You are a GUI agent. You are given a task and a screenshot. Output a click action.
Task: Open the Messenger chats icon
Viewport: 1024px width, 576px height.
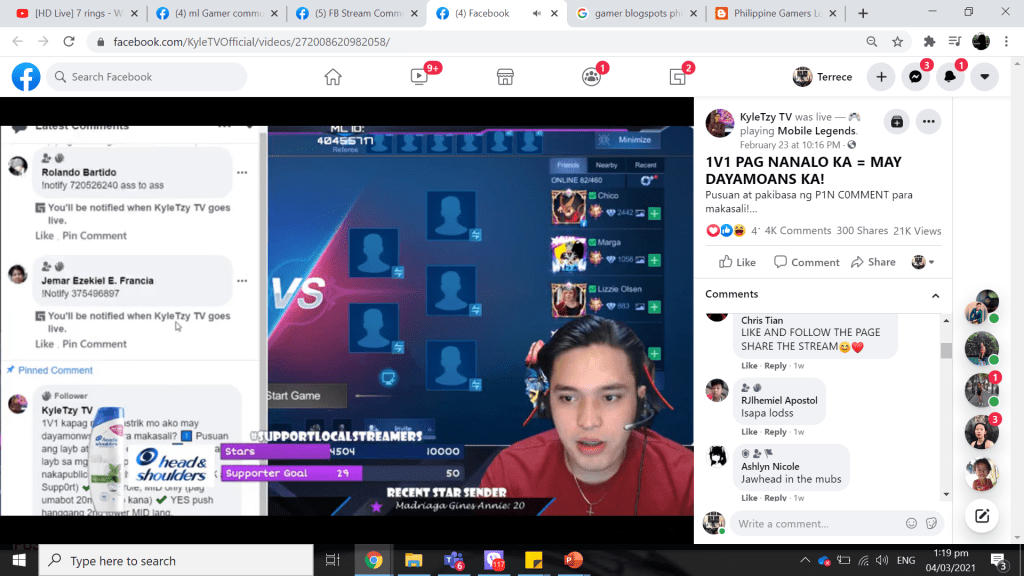[914, 77]
